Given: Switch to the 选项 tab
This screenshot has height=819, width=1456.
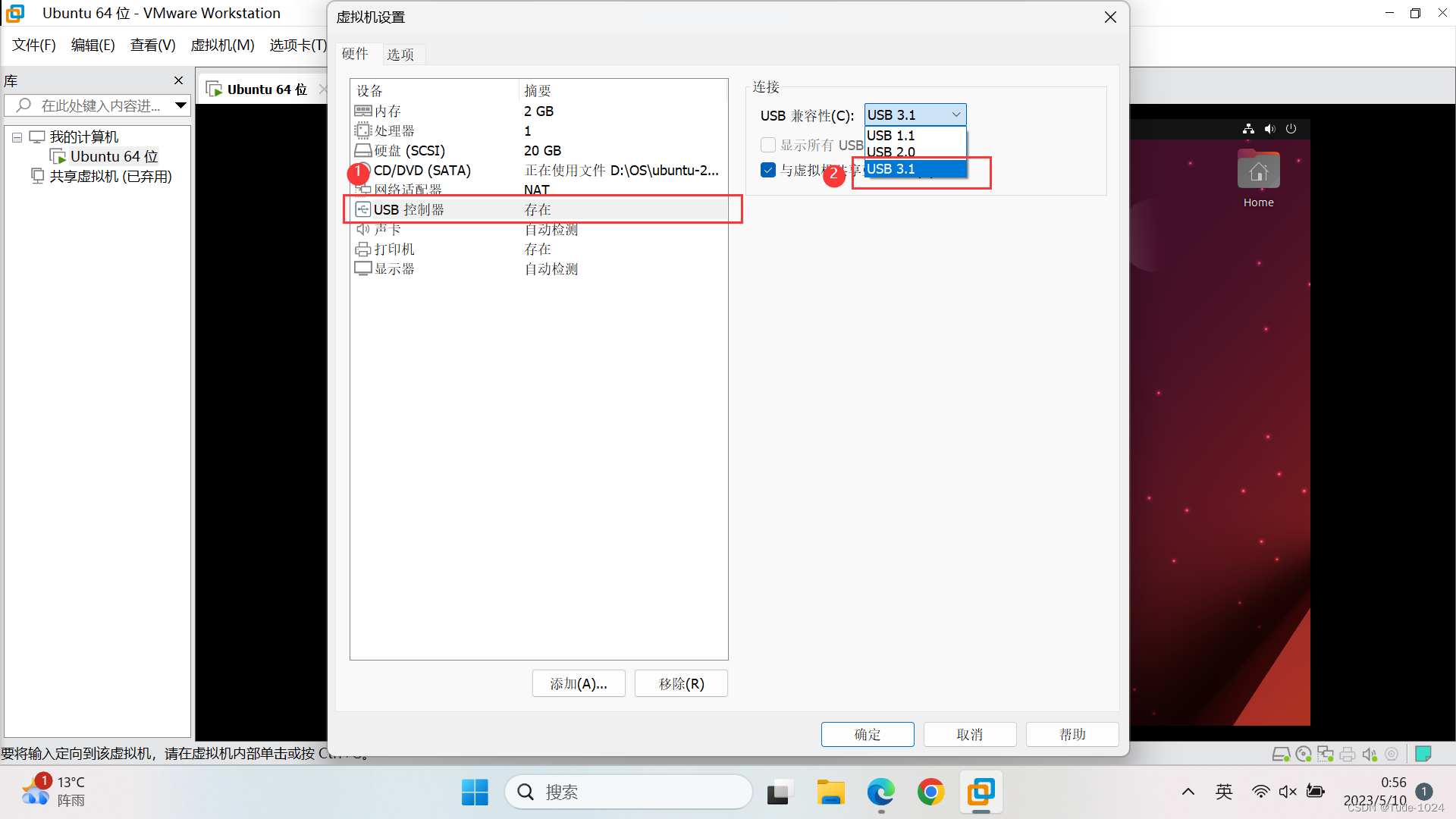Looking at the screenshot, I should tap(400, 55).
